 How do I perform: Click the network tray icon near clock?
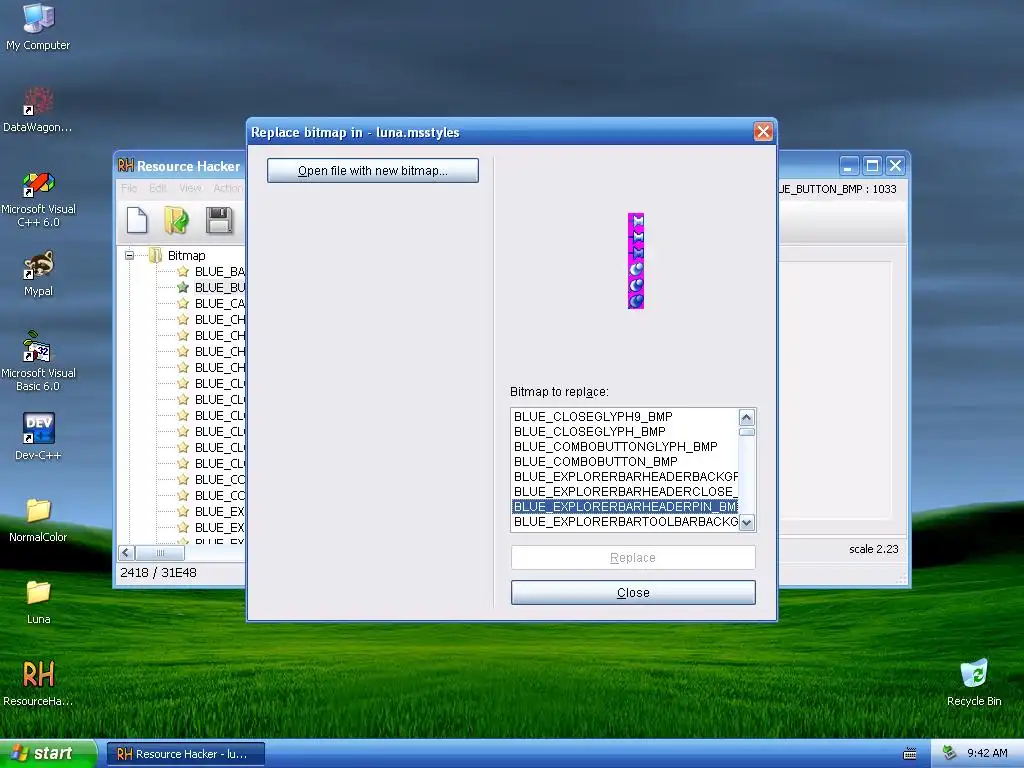[x=950, y=753]
